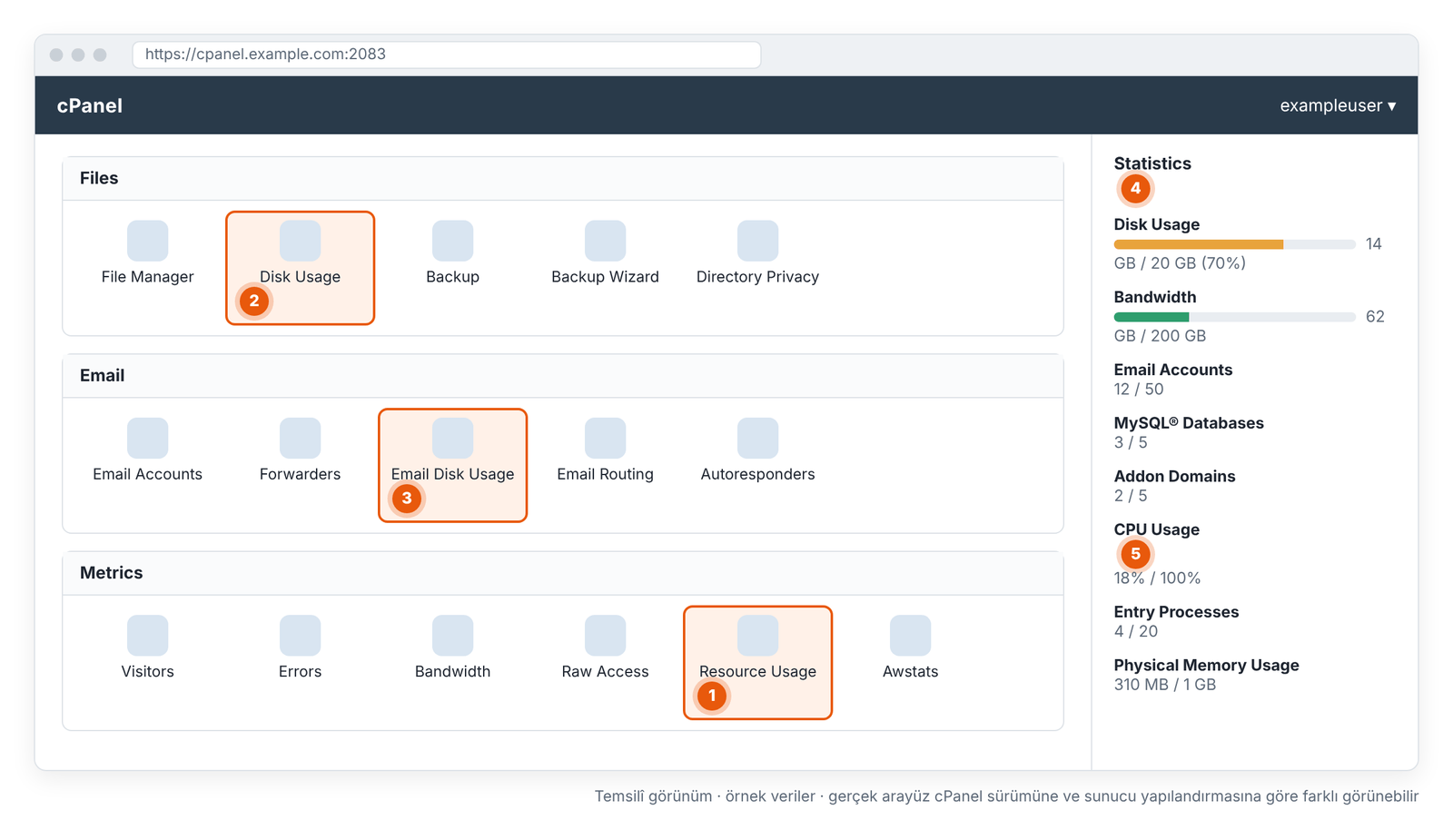The height and width of the screenshot is (840, 1453).
Task: Click the '4 / 20' entry processes value
Action: click(1136, 632)
